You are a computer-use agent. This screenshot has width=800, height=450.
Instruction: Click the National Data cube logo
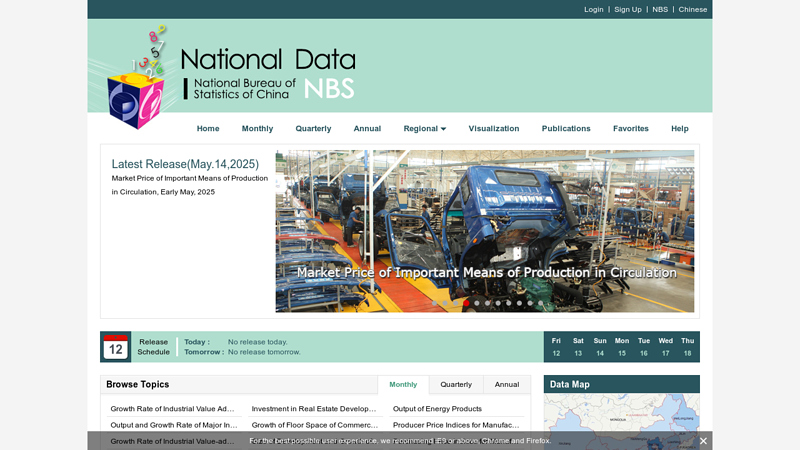point(135,77)
